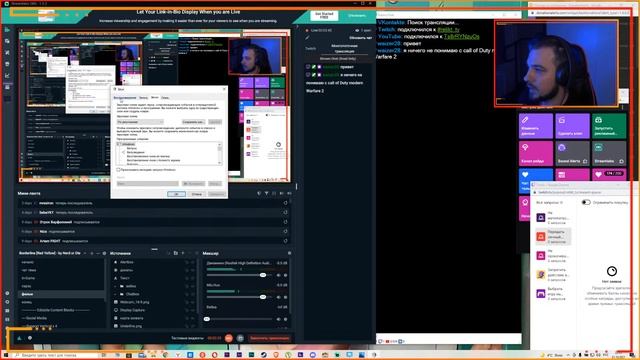The image size is (640, 360).
Task: Switch to the Многопотоковая трансляция tab
Action: [x=344, y=49]
